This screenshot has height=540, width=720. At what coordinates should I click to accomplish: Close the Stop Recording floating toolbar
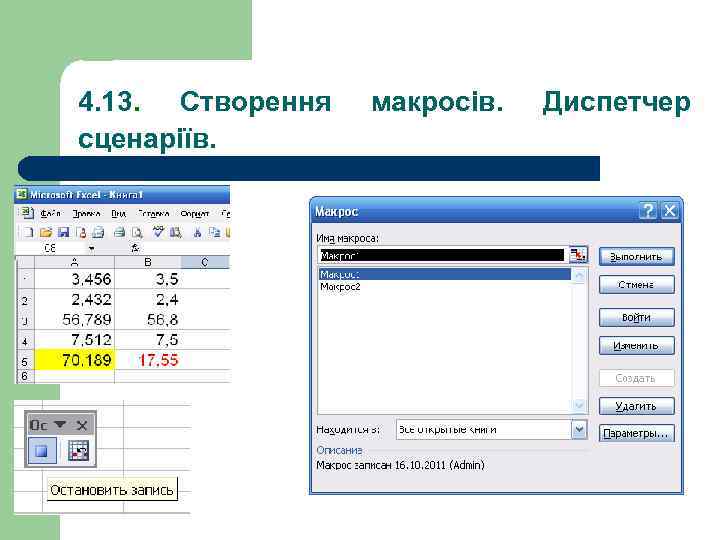[82, 425]
